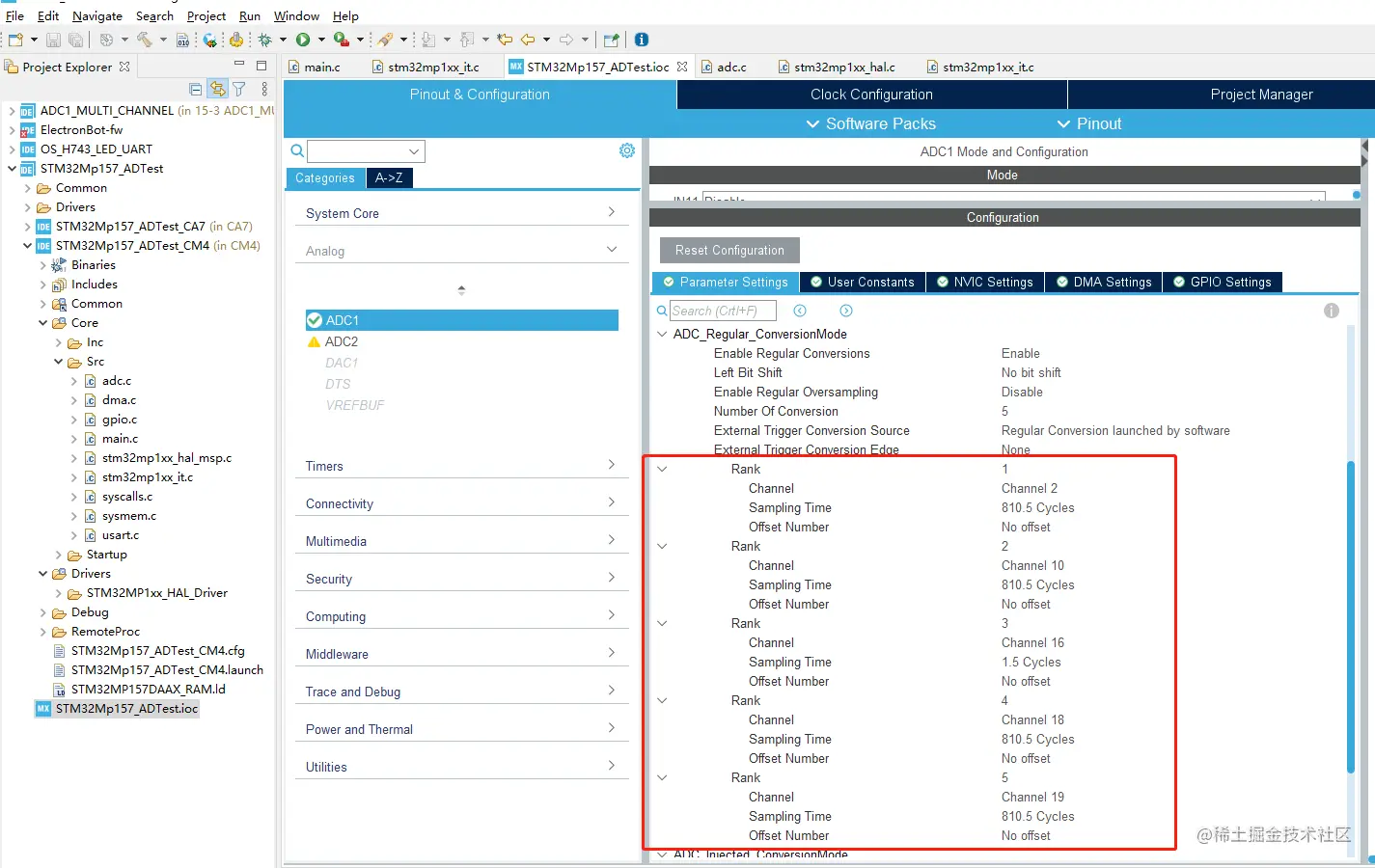This screenshot has height=868, width=1375.
Task: Click the parameter info icon
Action: click(1332, 311)
